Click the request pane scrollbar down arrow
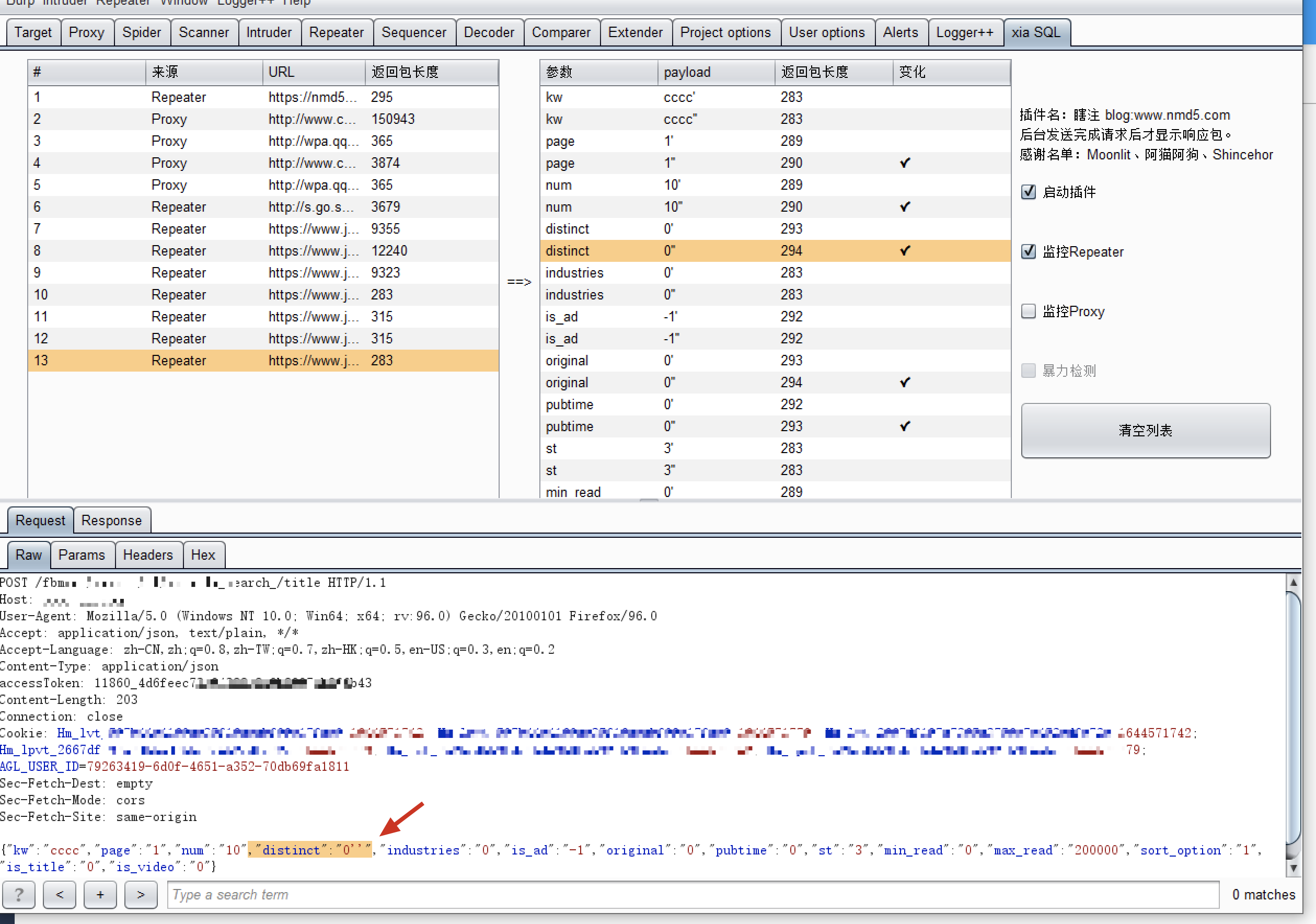Image resolution: width=1316 pixels, height=924 pixels. pos(1293,869)
